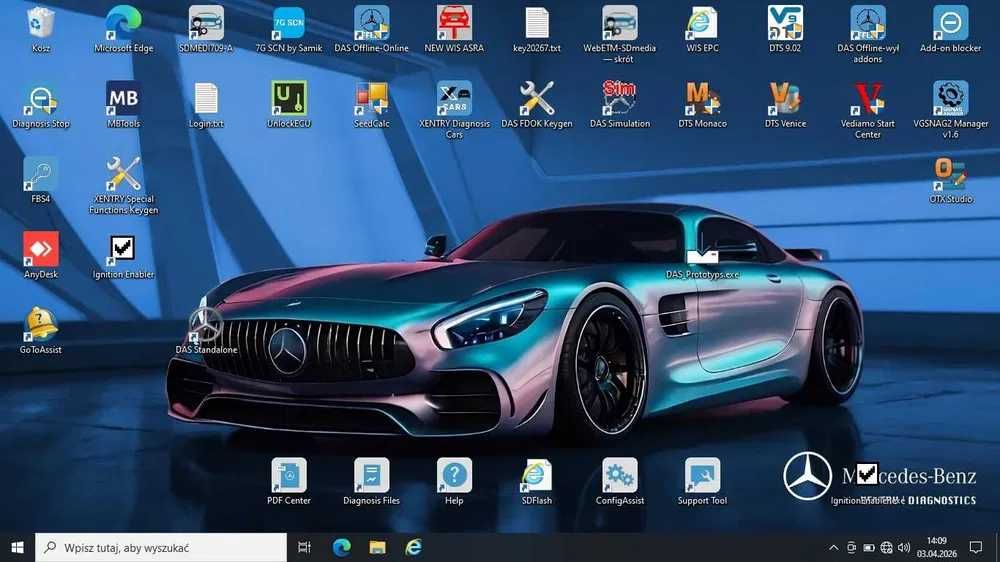Screen dimensions: 1000x562
Task: Open the Kosz recycle bin icon
Action: point(41,23)
